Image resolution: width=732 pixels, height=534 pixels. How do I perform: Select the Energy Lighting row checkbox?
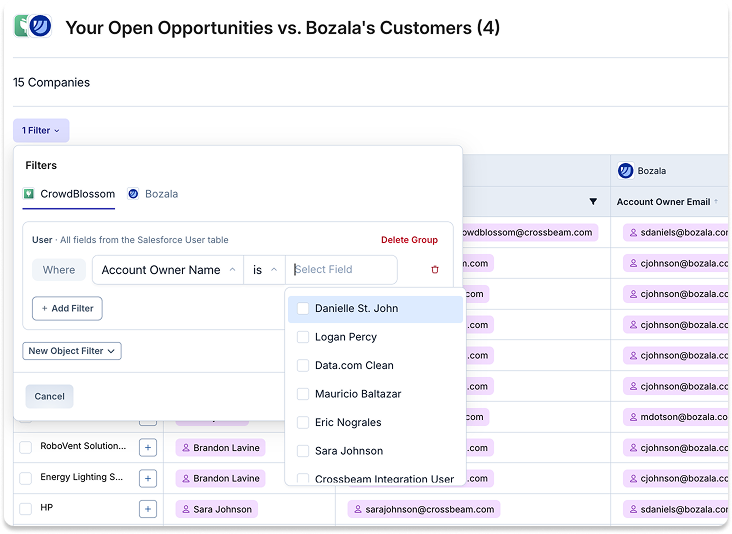pos(25,478)
